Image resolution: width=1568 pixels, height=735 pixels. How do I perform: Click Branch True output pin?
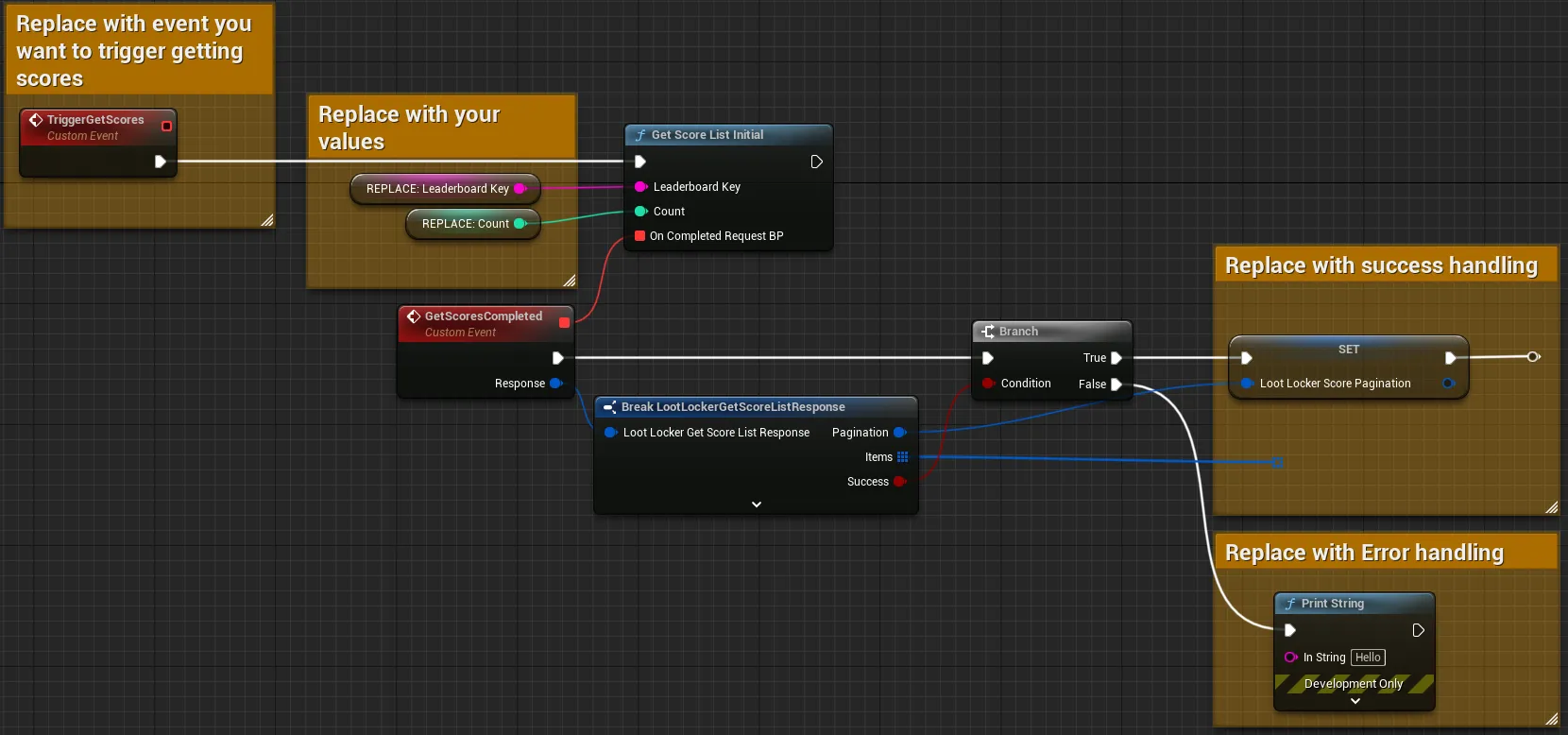pos(1116,358)
